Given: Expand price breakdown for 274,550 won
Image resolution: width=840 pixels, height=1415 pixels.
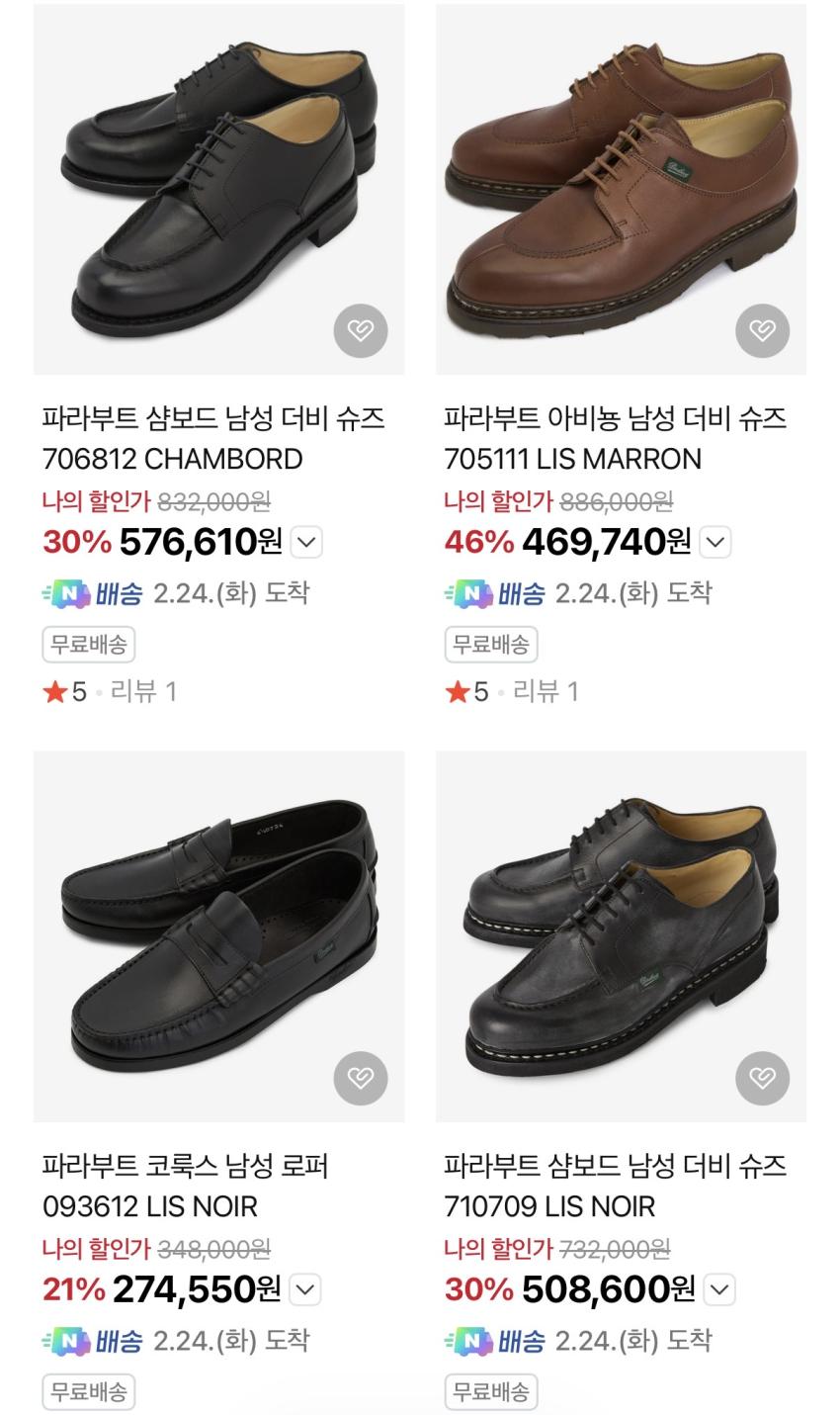Looking at the screenshot, I should tap(305, 1289).
